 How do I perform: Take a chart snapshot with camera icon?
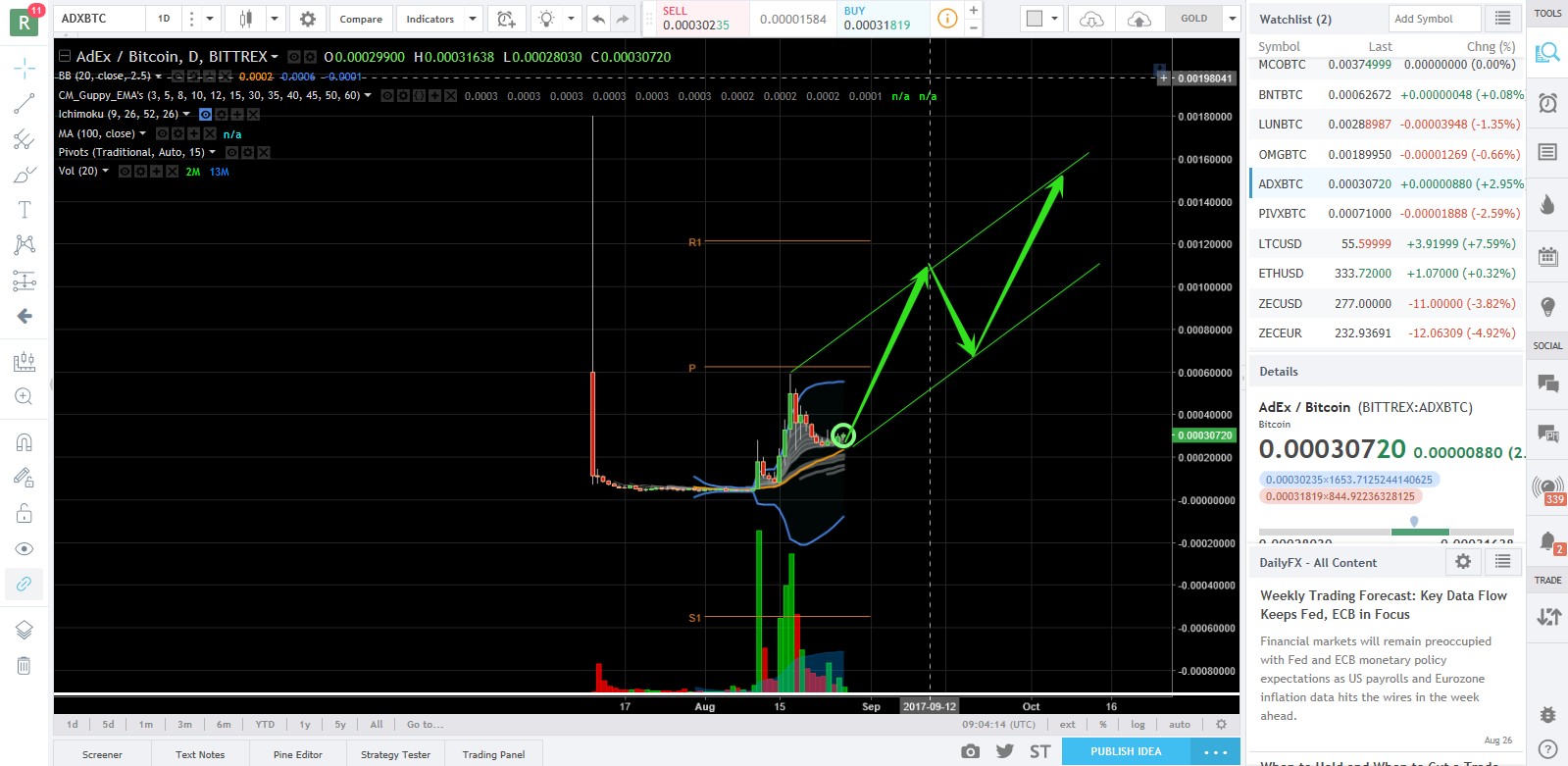[x=970, y=751]
